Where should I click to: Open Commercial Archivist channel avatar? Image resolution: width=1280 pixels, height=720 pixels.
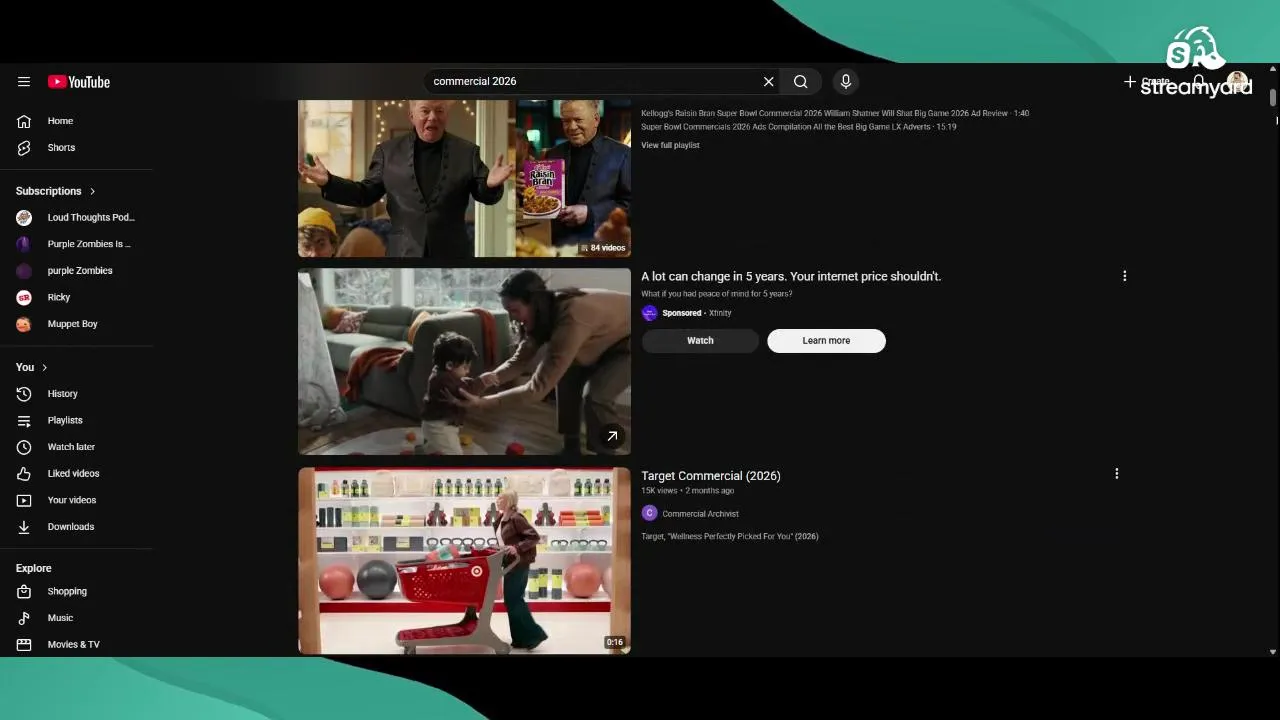(x=649, y=513)
